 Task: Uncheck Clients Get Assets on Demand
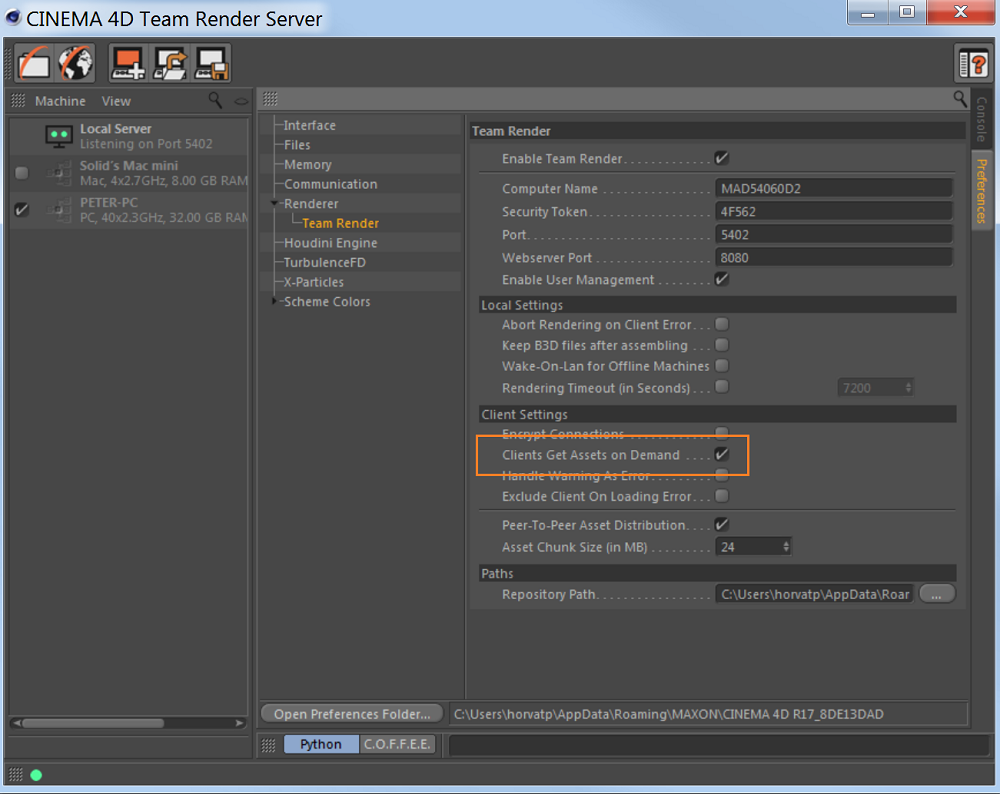click(x=721, y=454)
